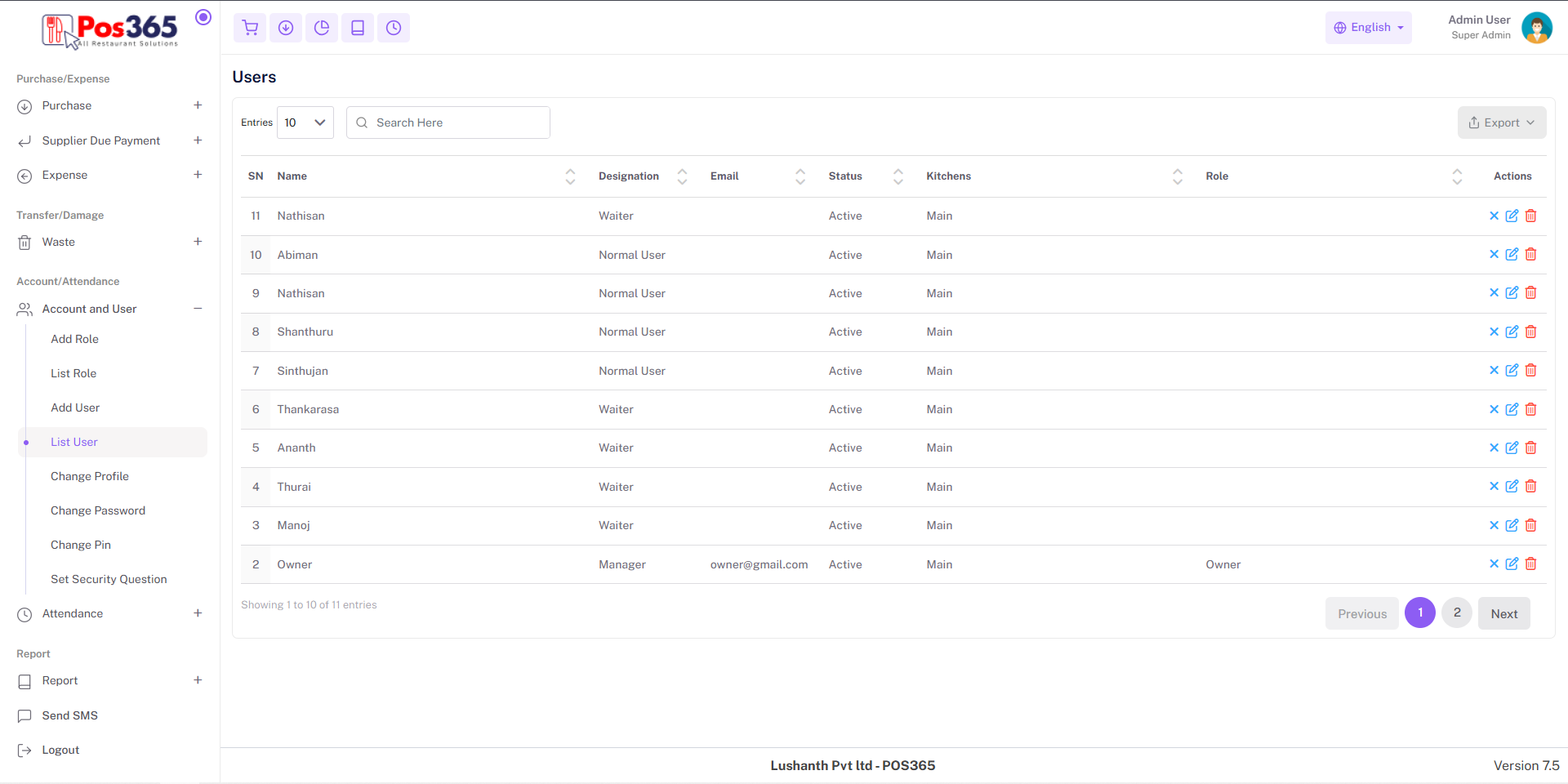This screenshot has height=784, width=1568.
Task: Click the book icon in top toolbar
Action: (x=358, y=28)
